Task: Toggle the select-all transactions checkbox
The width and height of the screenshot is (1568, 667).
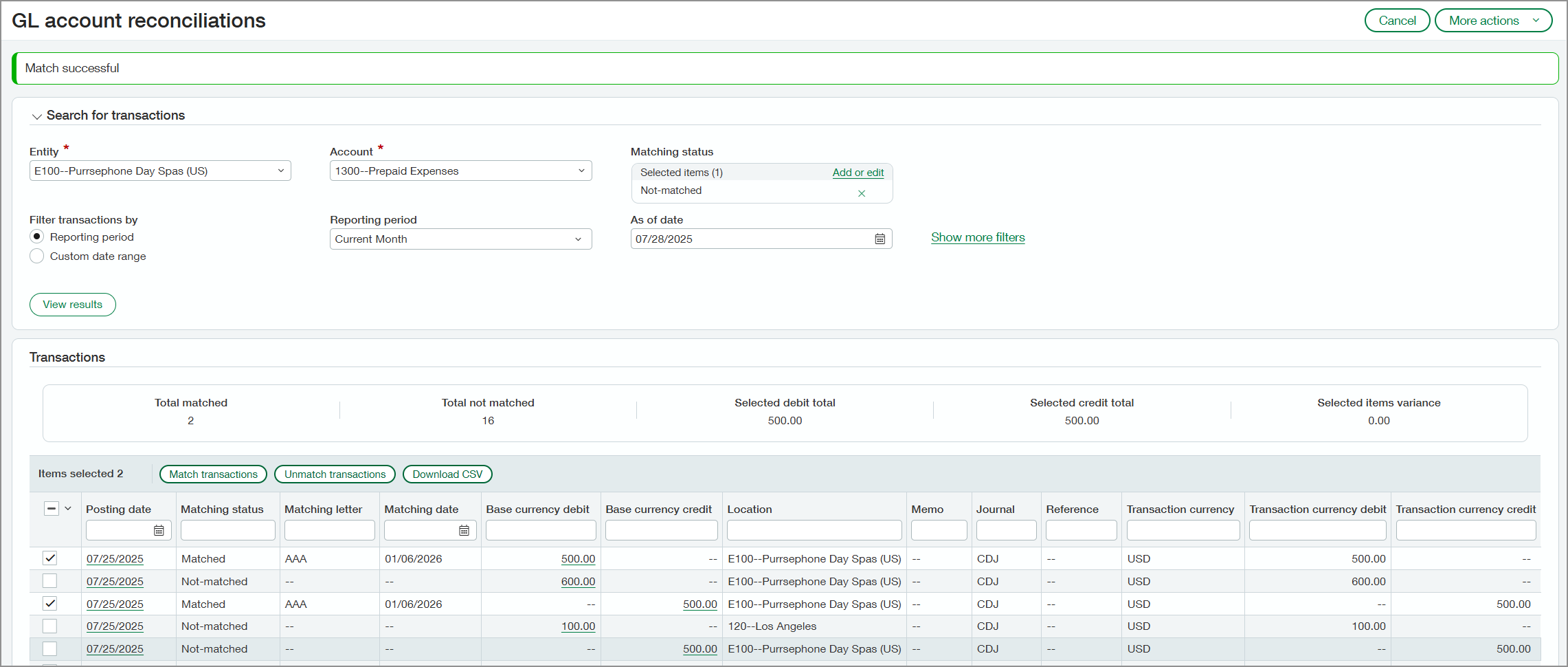Action: (52, 508)
